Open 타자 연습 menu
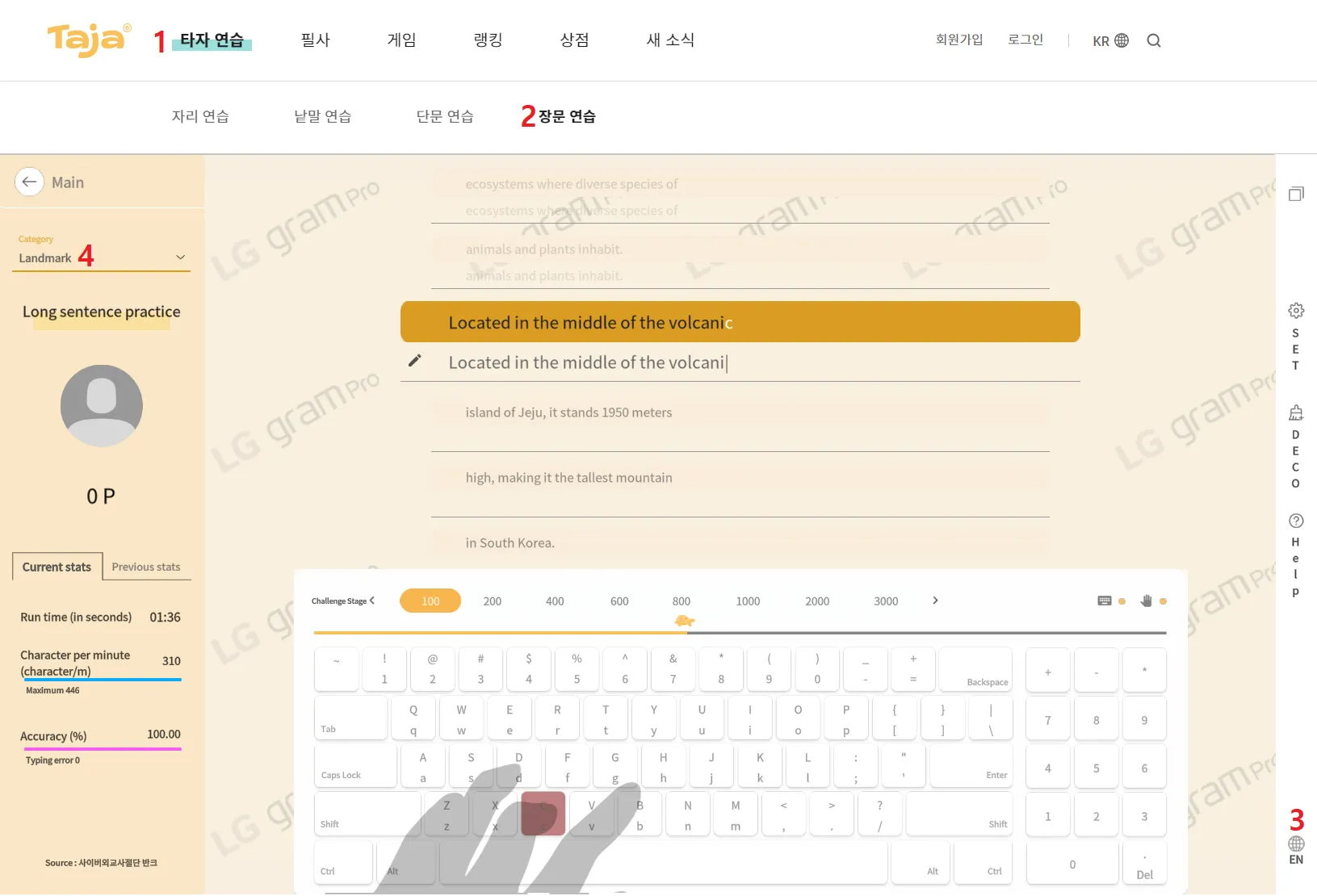This screenshot has width=1317, height=896. tap(212, 40)
